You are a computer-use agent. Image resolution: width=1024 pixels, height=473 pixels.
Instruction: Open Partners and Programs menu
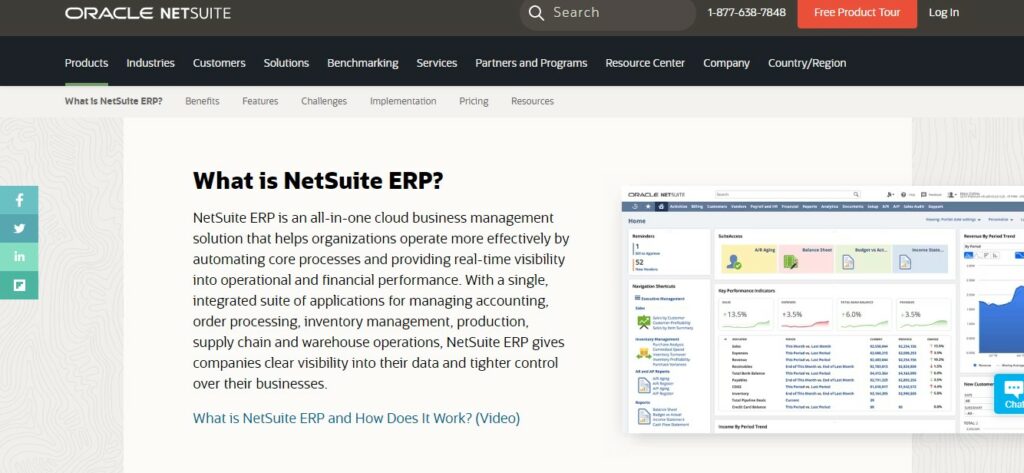click(x=531, y=63)
